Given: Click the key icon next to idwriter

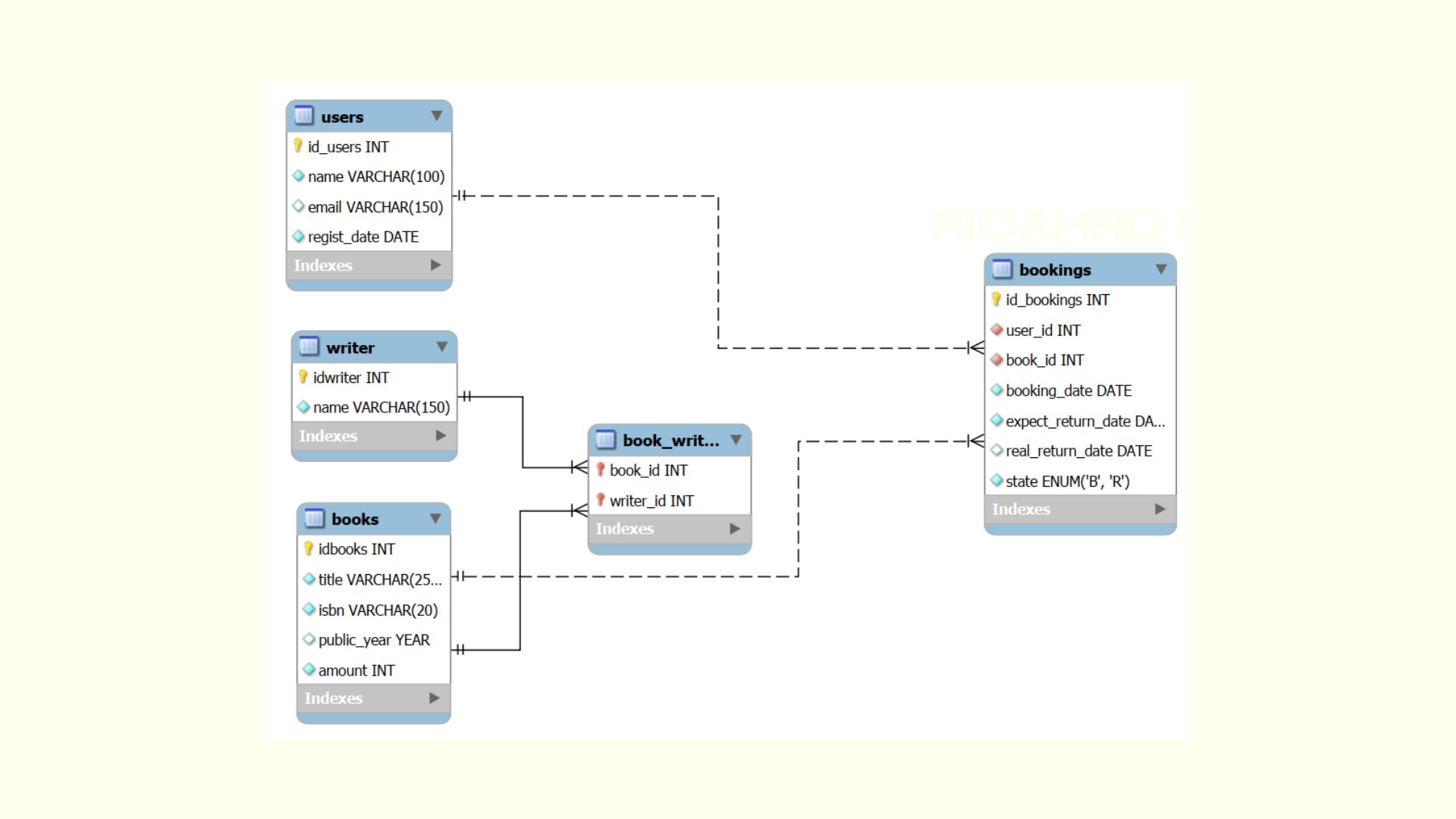Looking at the screenshot, I should point(303,377).
